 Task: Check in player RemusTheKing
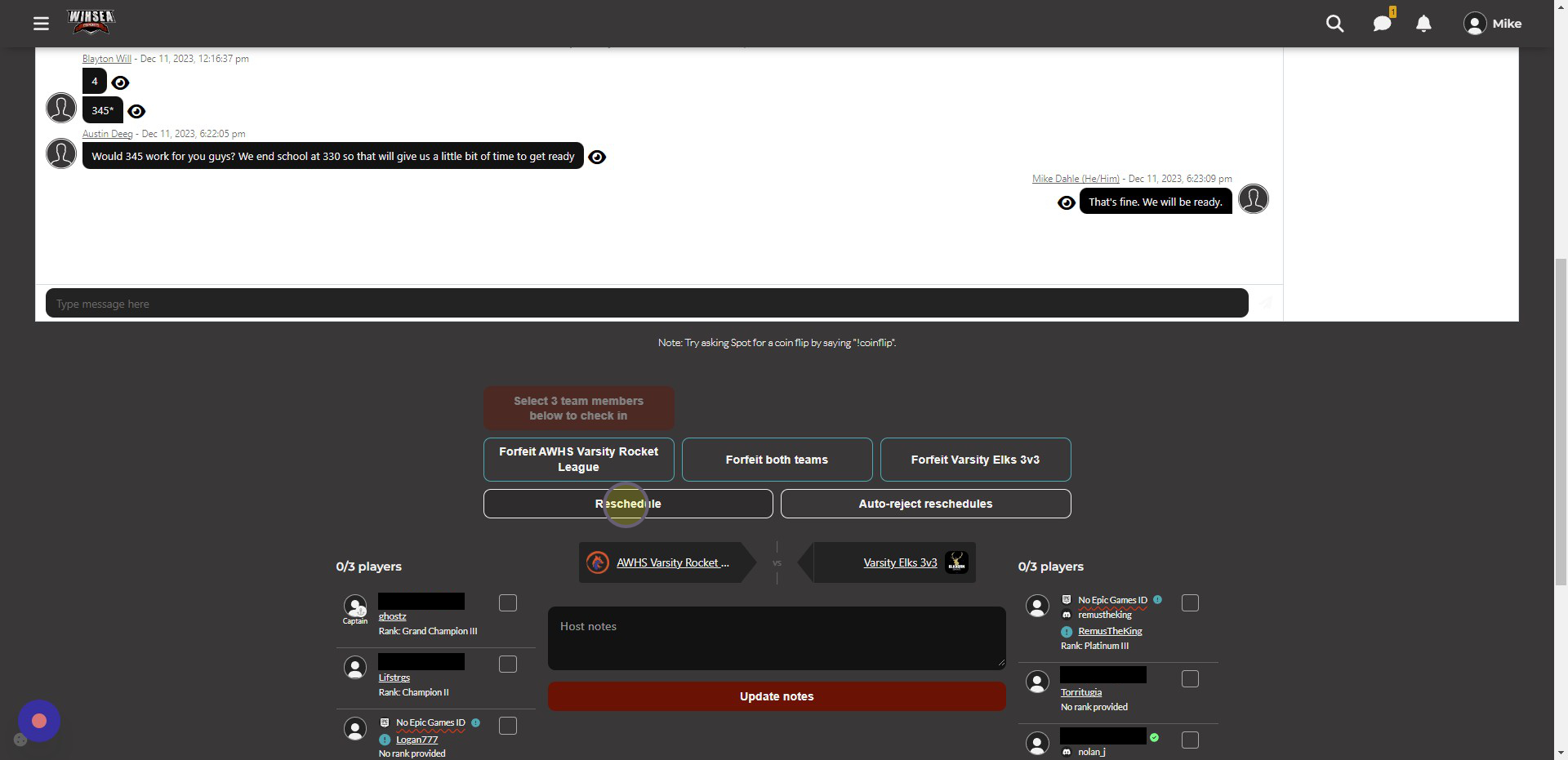pyautogui.click(x=1191, y=603)
